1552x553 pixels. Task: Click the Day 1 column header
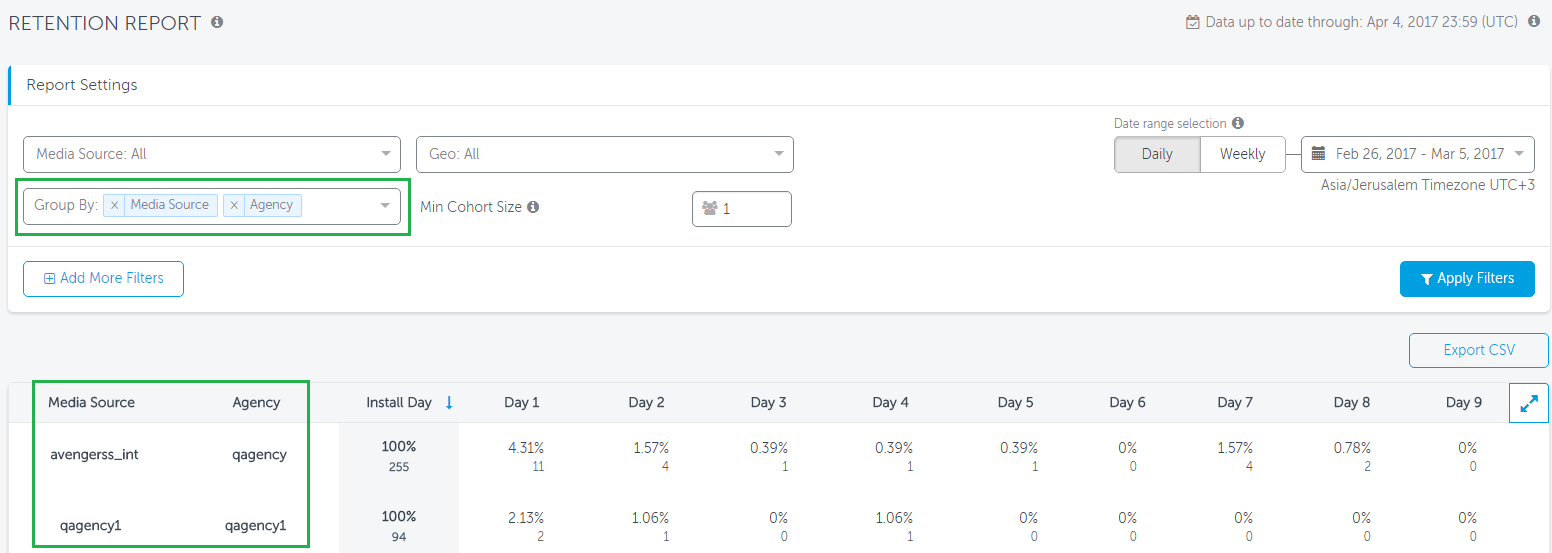click(x=522, y=402)
